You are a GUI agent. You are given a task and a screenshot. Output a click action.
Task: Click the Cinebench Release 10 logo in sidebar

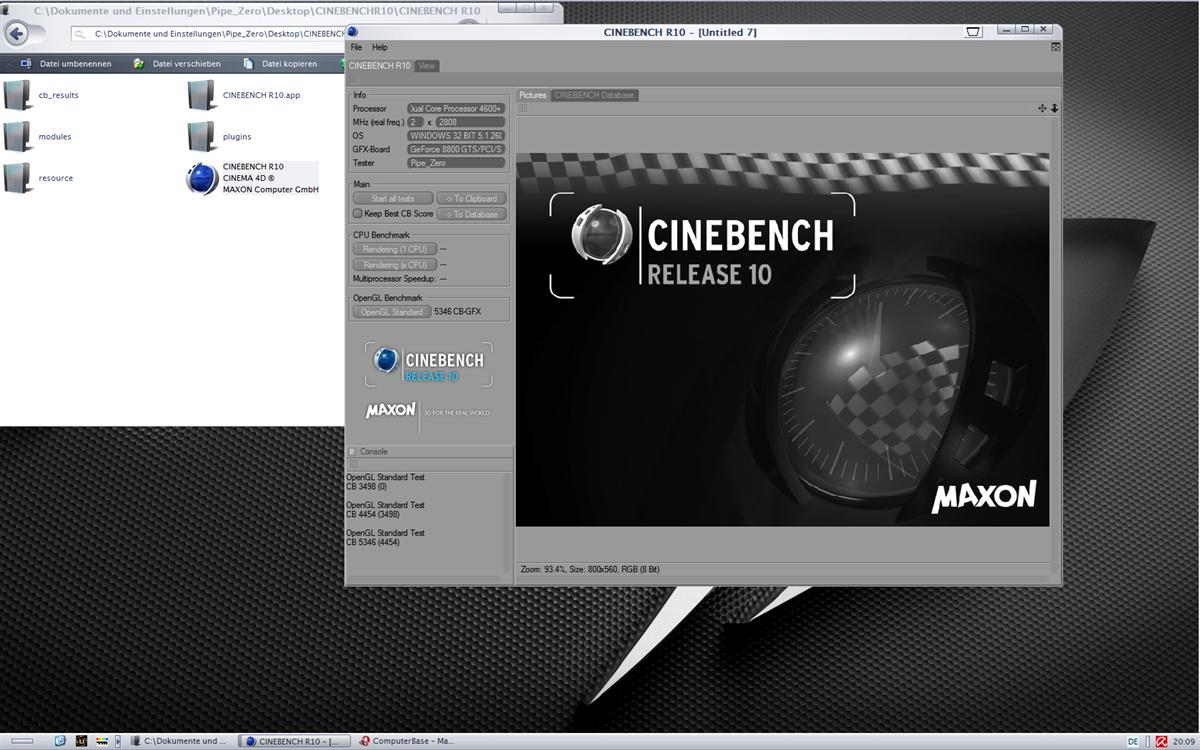point(428,364)
